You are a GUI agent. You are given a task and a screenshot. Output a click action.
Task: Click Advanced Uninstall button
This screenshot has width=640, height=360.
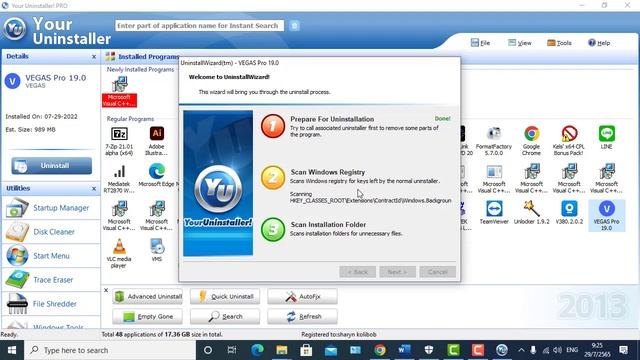coord(147,296)
